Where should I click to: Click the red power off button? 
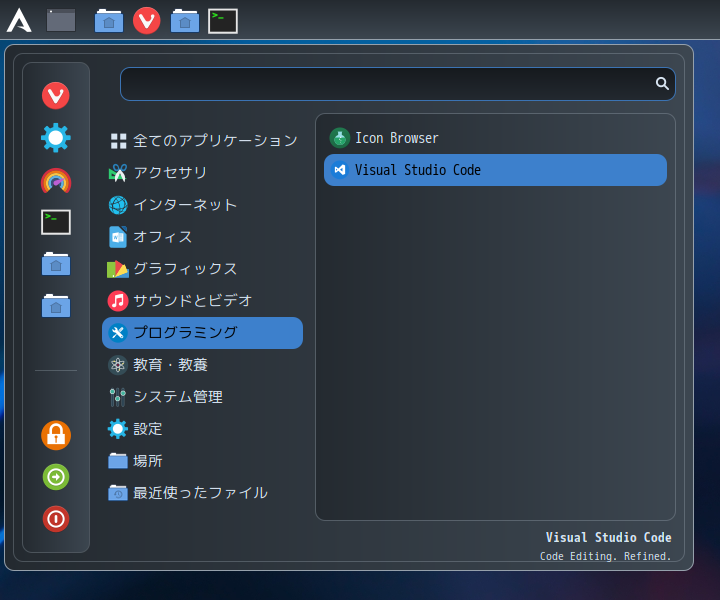coord(56,519)
